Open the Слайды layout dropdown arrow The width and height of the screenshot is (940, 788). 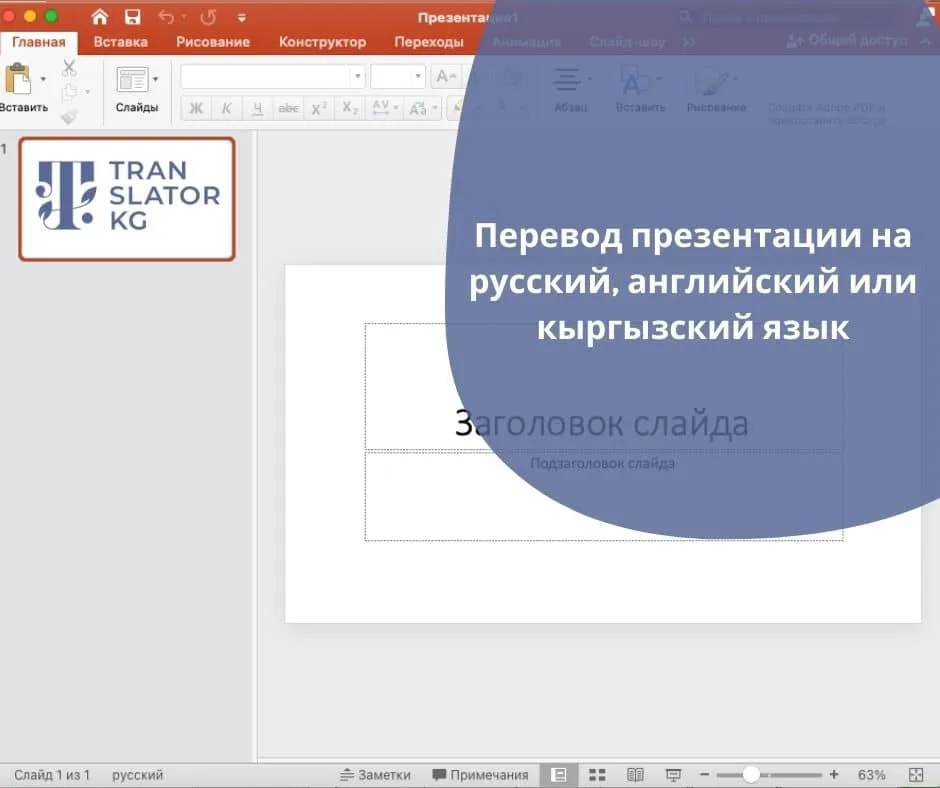coord(155,79)
